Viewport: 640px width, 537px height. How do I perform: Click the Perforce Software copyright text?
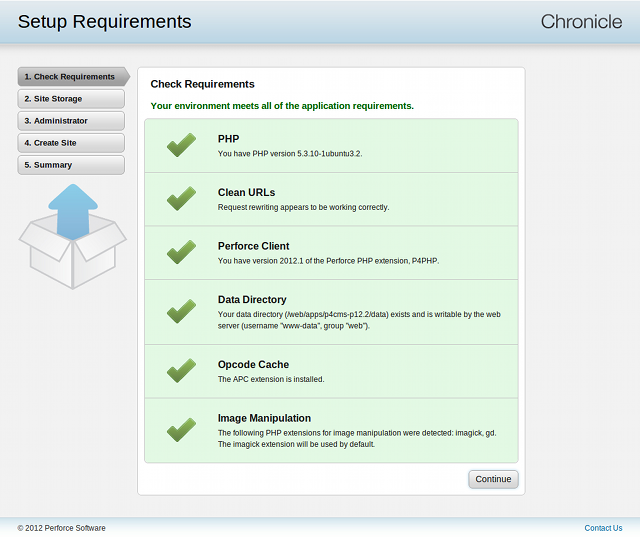61,528
